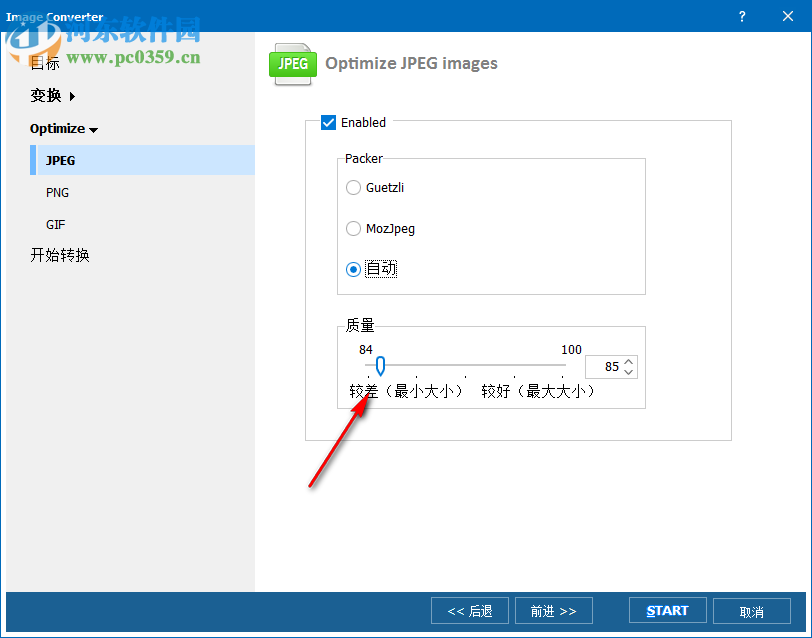
Task: Toggle the Enabled checkbox
Action: click(328, 122)
